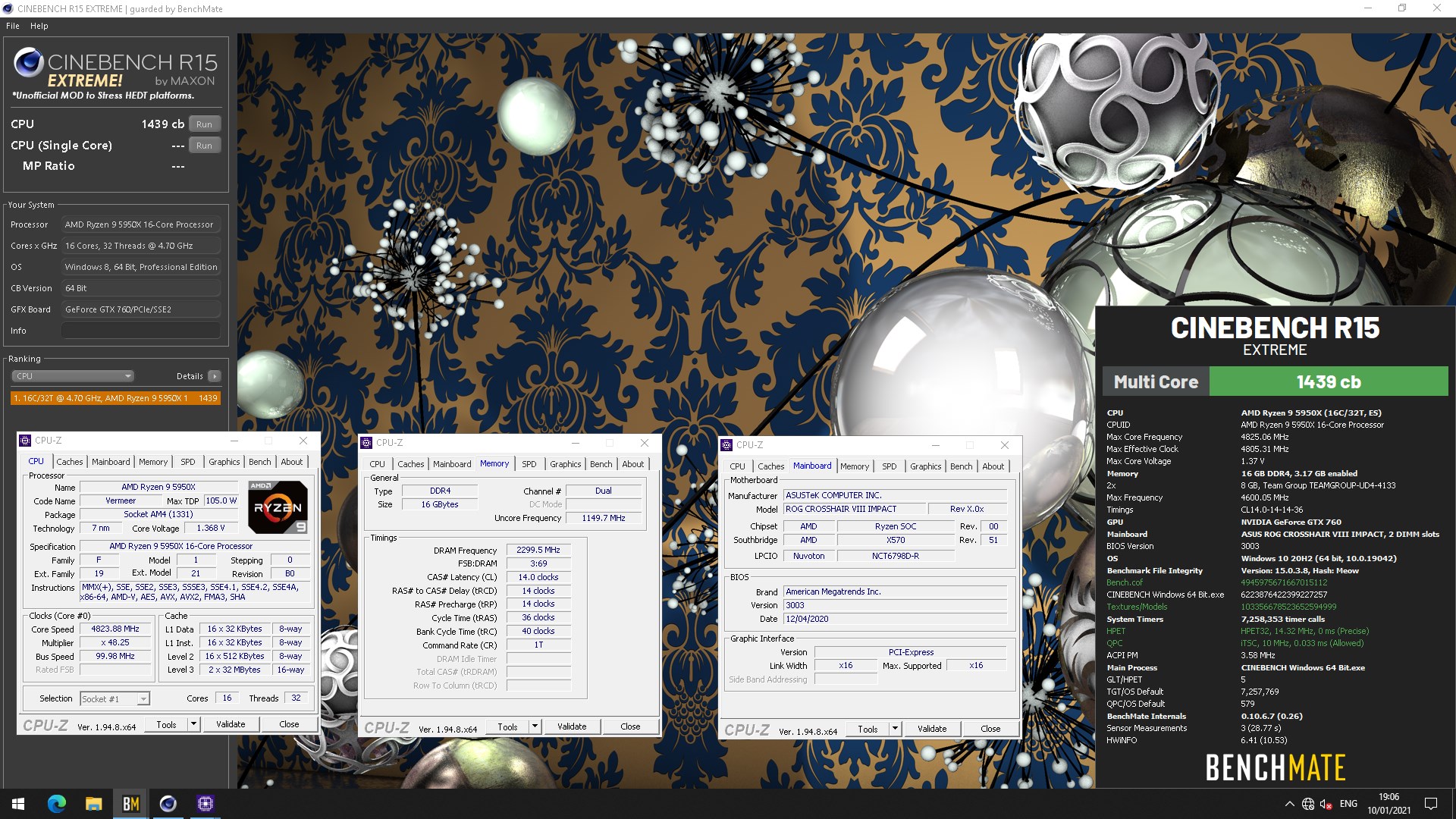Open the Windows Start menu
Screen dimensions: 1456x819
pyautogui.click(x=18, y=804)
